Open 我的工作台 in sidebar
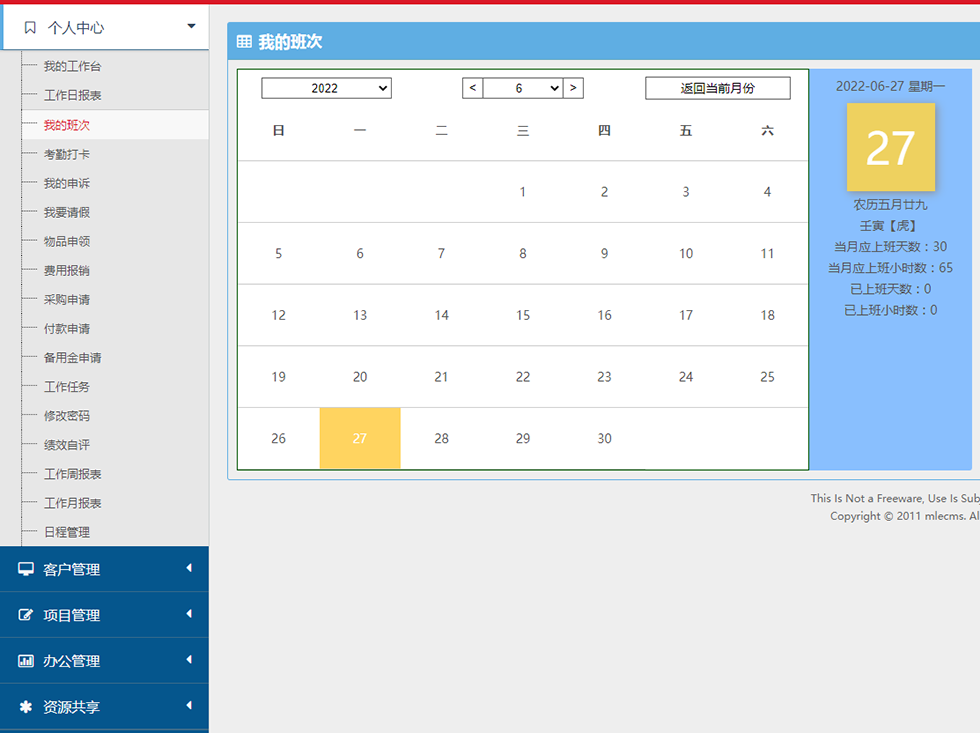Screen dimensions: 980x733 [72, 66]
